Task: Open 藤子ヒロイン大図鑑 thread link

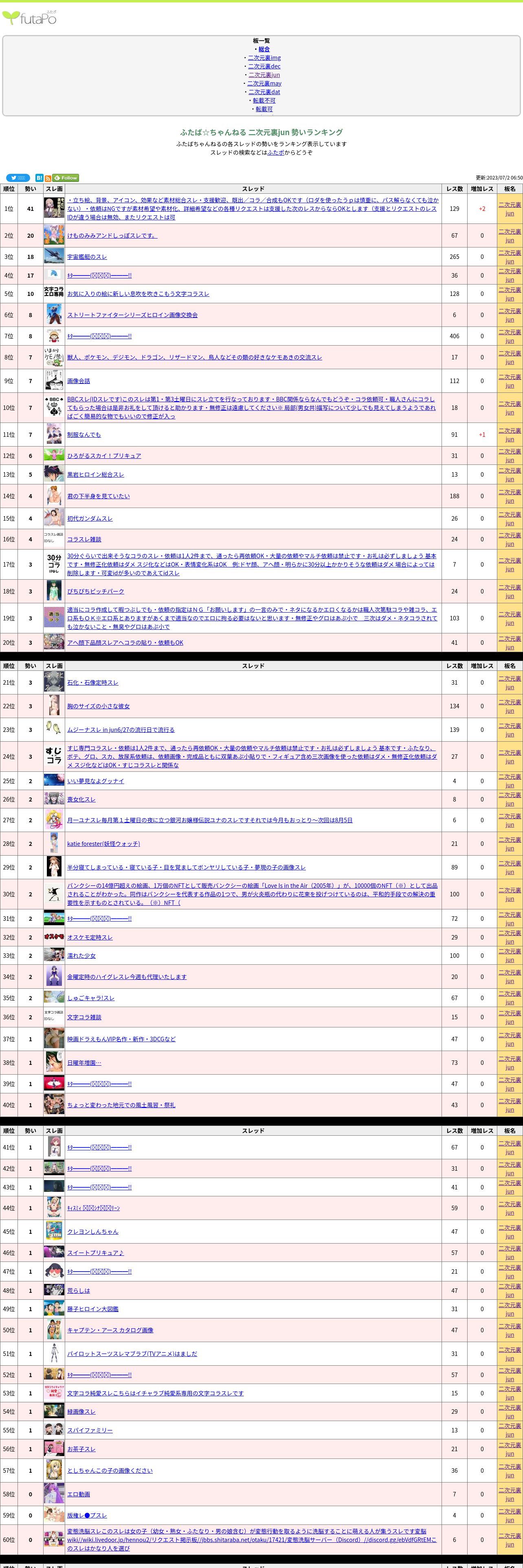Action: coord(92,1309)
